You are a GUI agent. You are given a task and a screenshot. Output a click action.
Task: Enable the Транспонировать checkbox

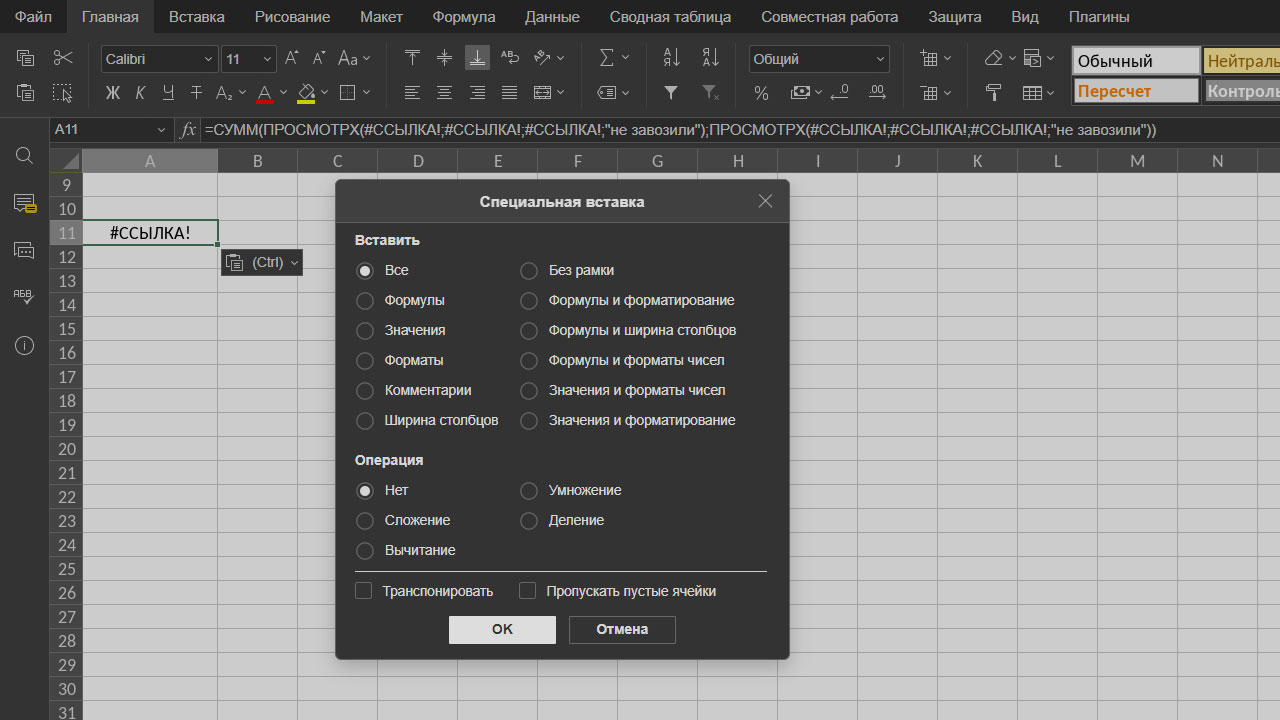click(364, 591)
